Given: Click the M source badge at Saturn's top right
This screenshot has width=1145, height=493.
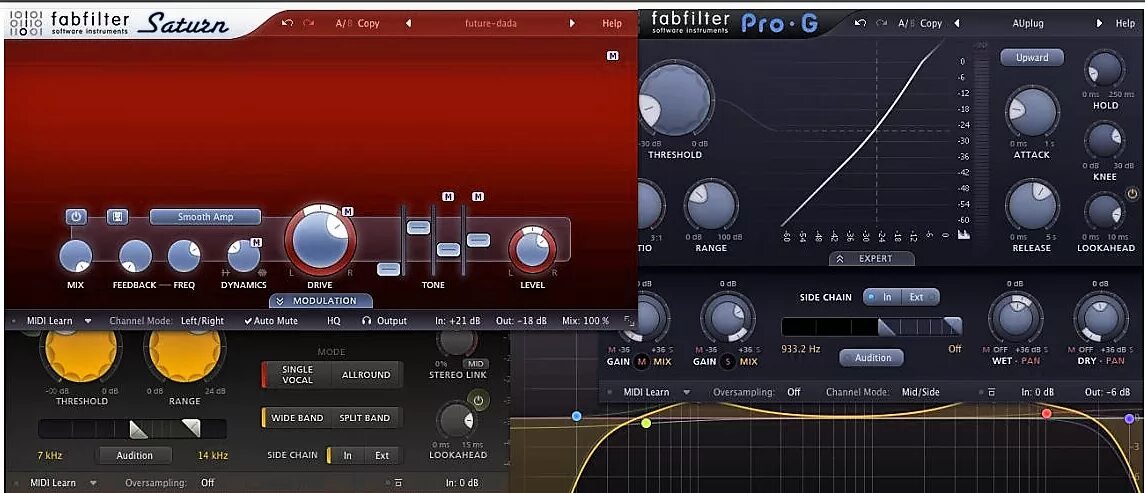Looking at the screenshot, I should (613, 56).
